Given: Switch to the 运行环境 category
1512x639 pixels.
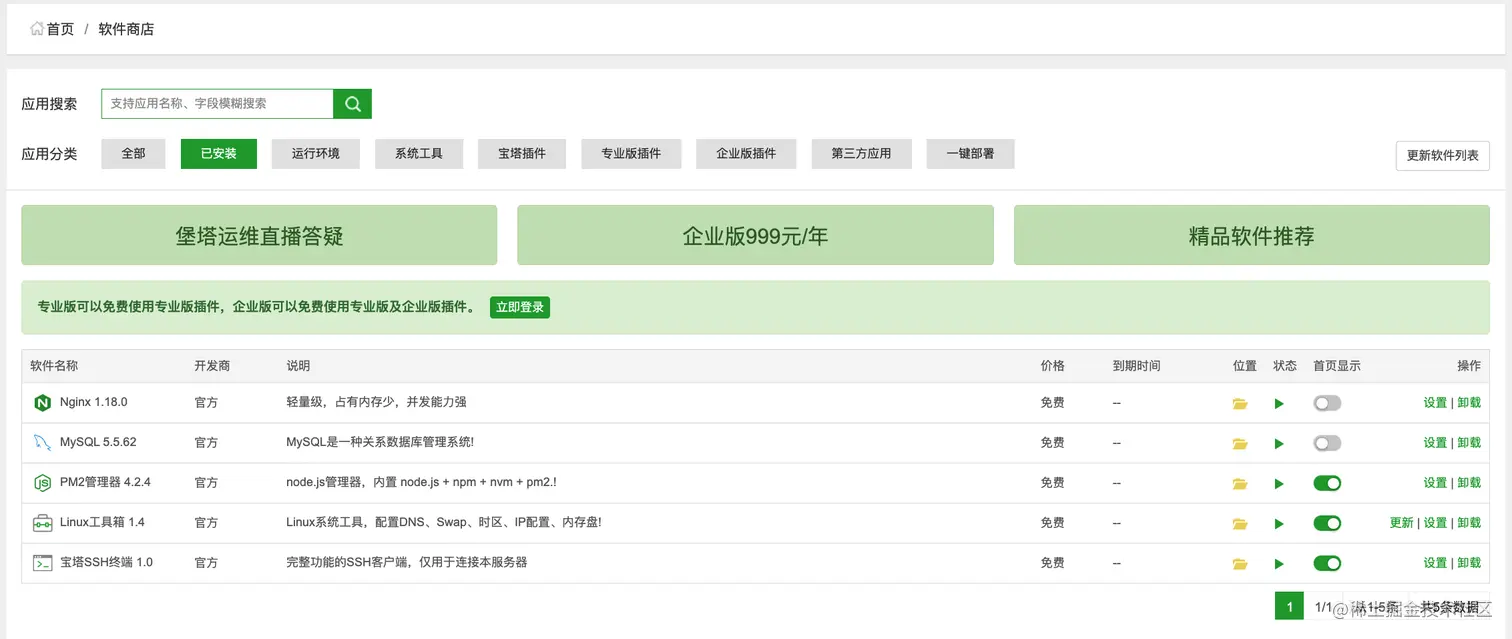Looking at the screenshot, I should (316, 153).
